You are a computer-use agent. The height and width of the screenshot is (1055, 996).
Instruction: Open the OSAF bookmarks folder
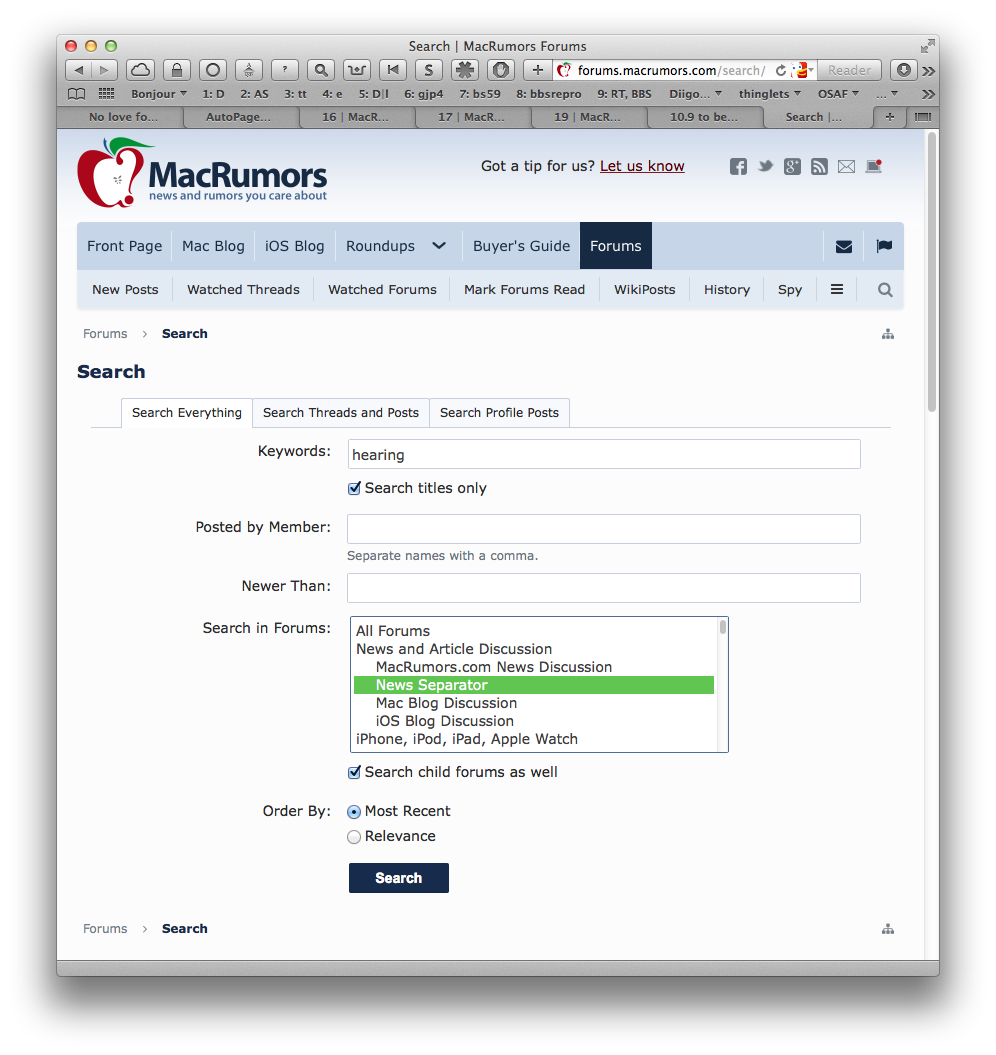pyautogui.click(x=838, y=94)
